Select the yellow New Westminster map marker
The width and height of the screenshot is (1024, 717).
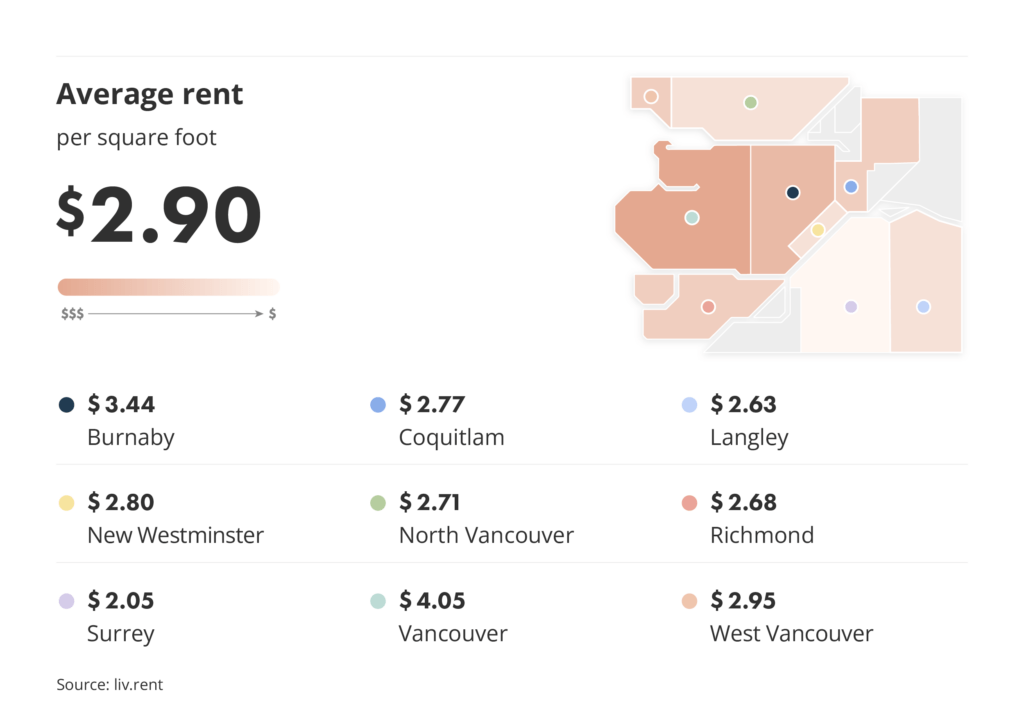point(817,230)
